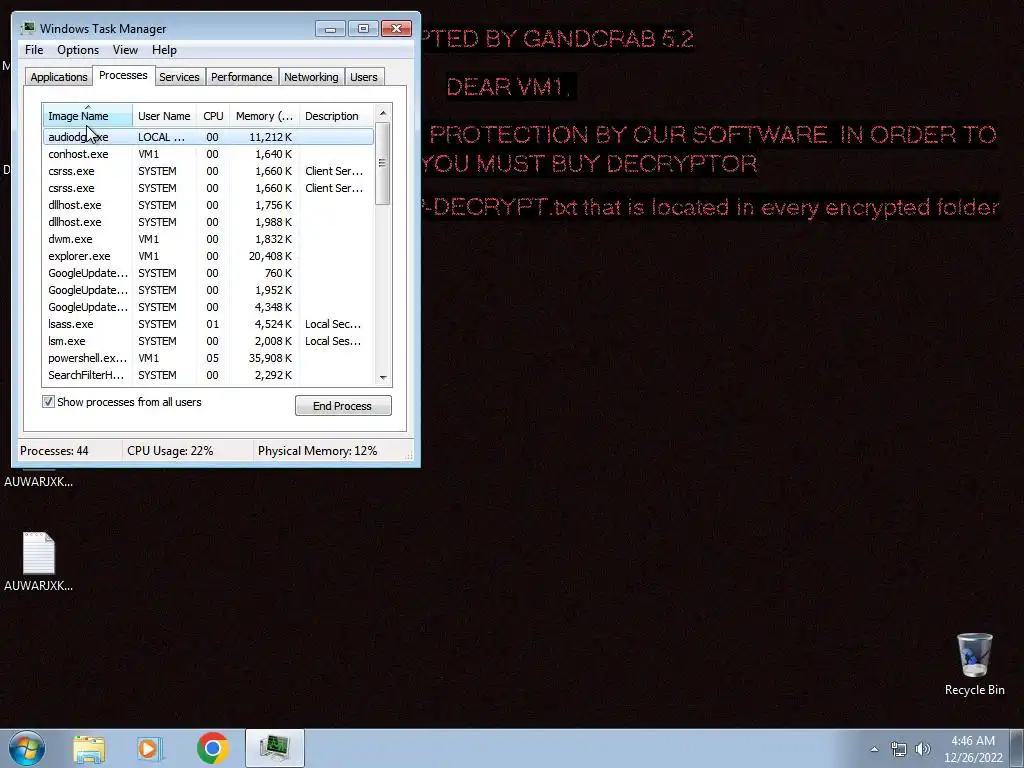
Task: Click the CPU Usage: 22% status entry
Action: [x=170, y=451]
